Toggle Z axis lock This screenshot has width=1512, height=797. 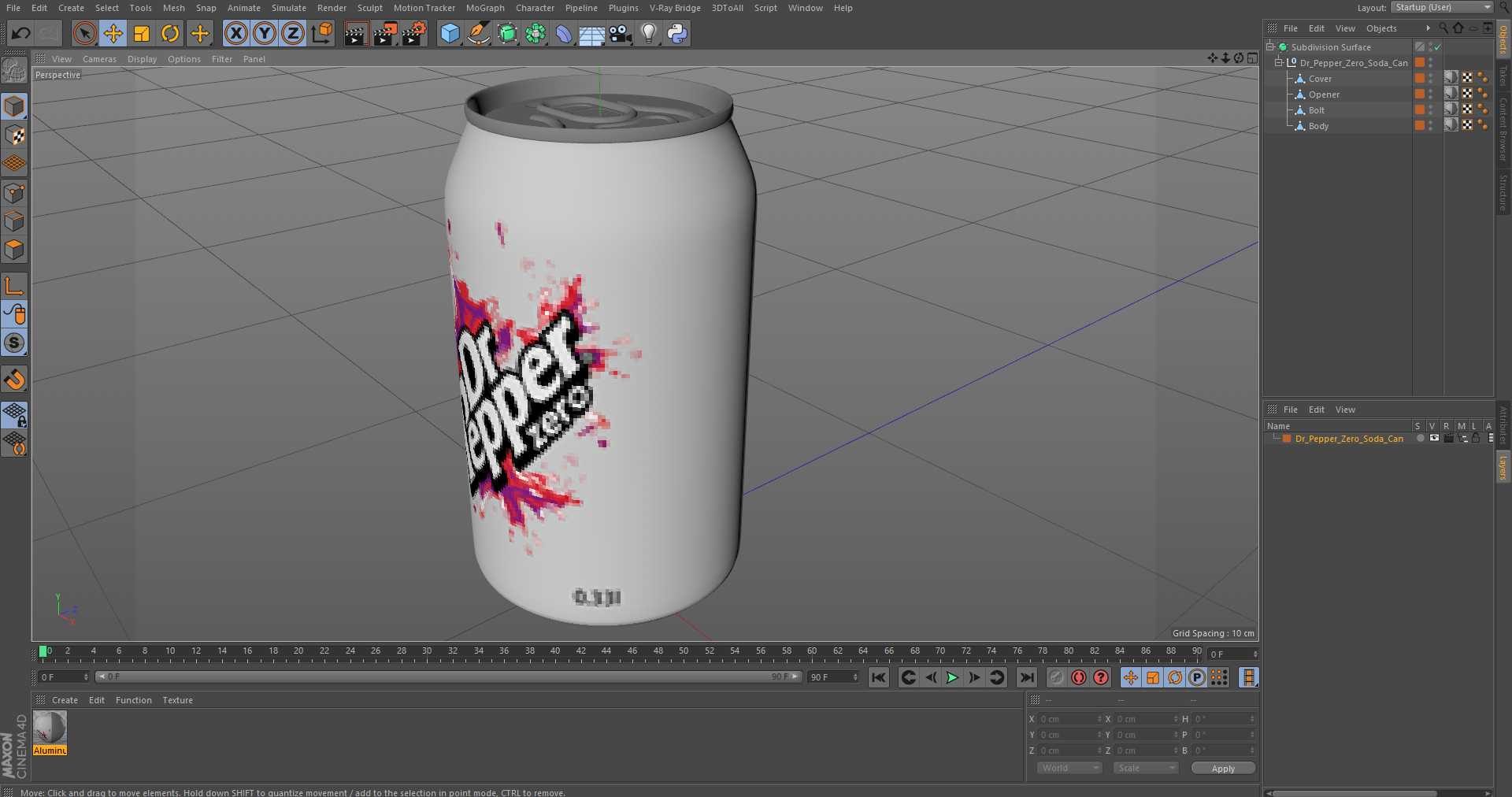pyautogui.click(x=293, y=33)
